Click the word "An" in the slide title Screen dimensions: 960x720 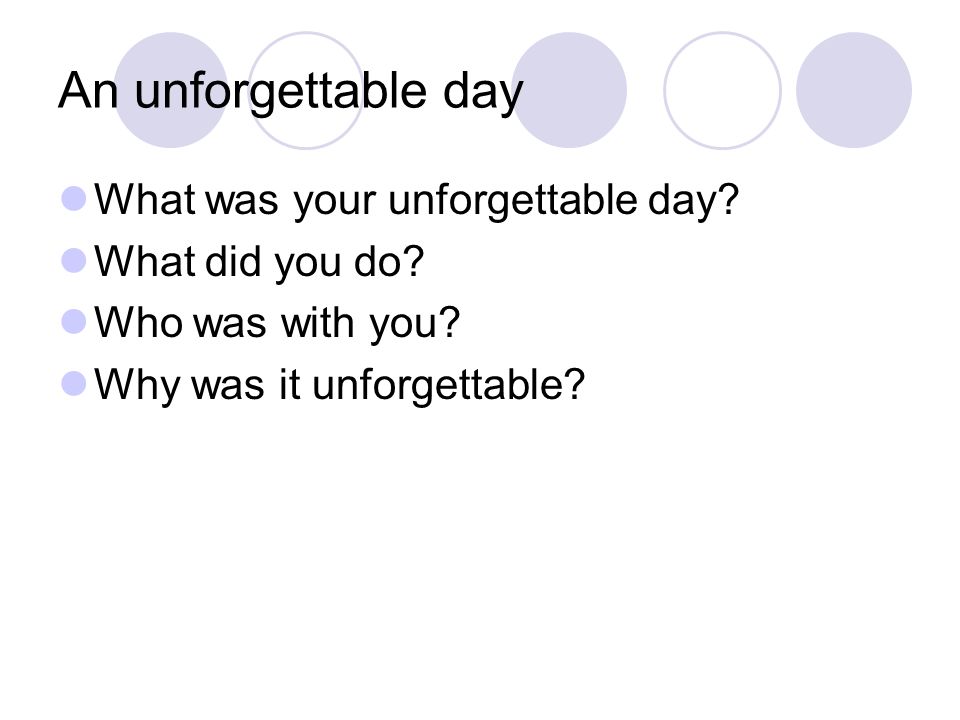88,91
